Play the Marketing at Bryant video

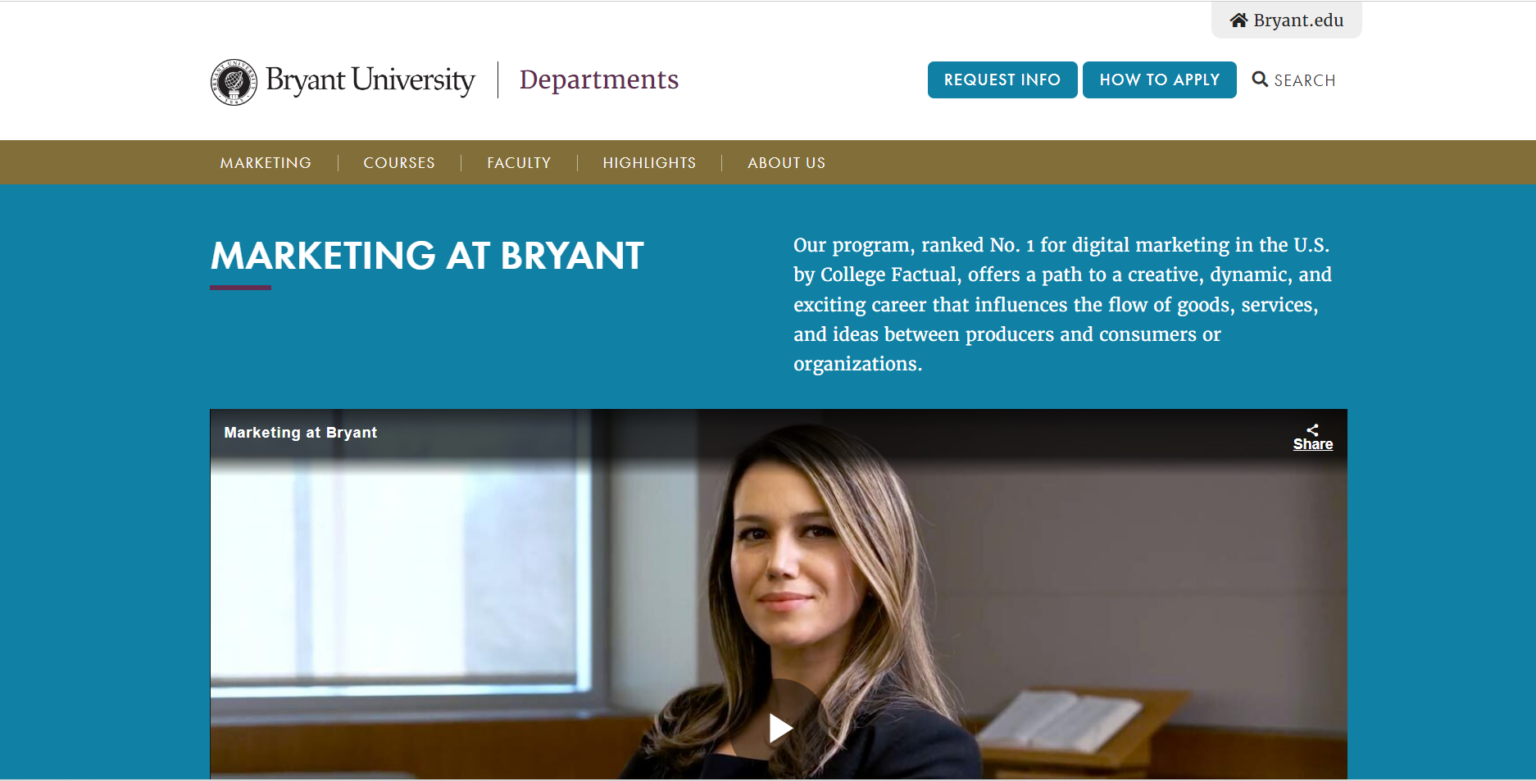(x=779, y=727)
